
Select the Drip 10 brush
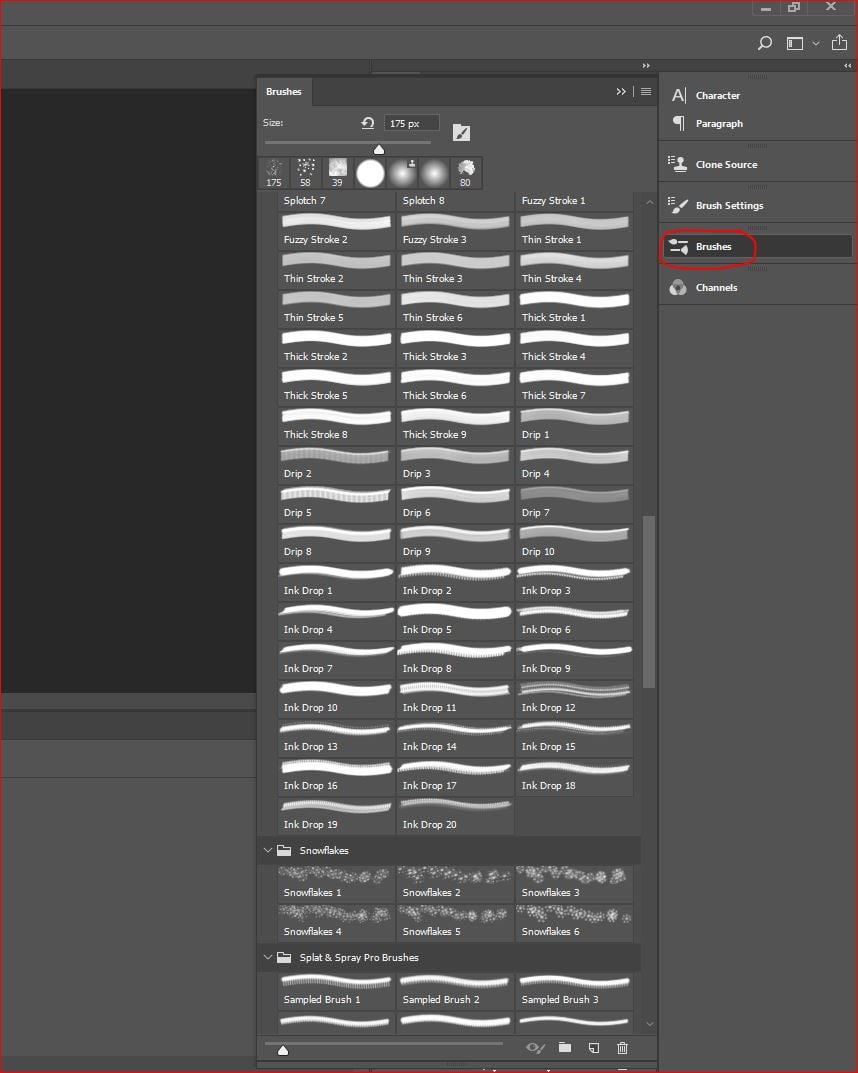(x=574, y=543)
